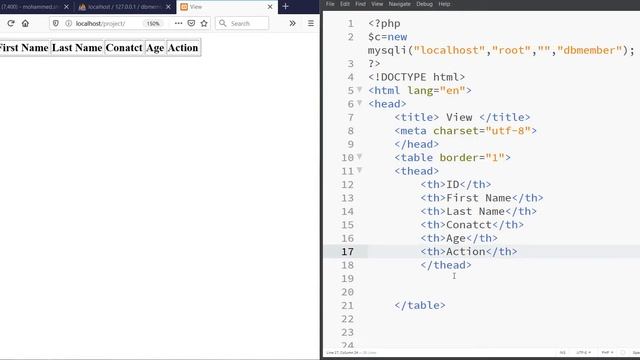
Task: Click the localhost/project/ address bar
Action: (100, 23)
